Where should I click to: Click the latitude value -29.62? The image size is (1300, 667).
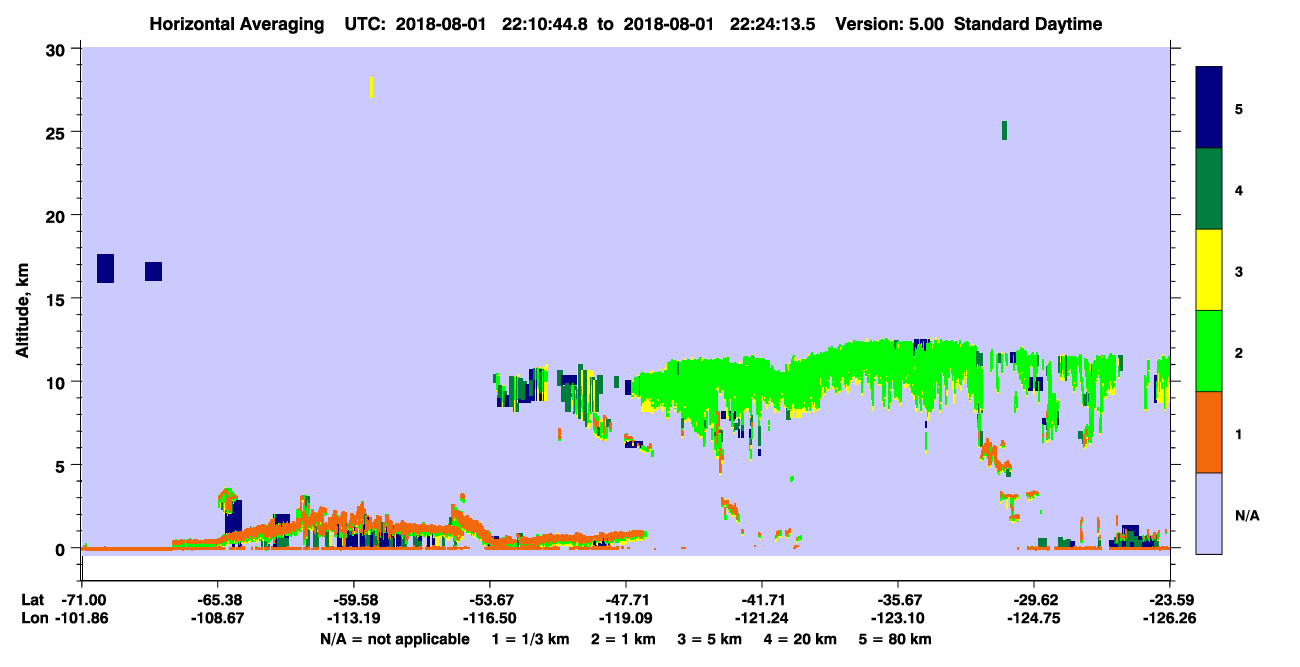pyautogui.click(x=1034, y=600)
